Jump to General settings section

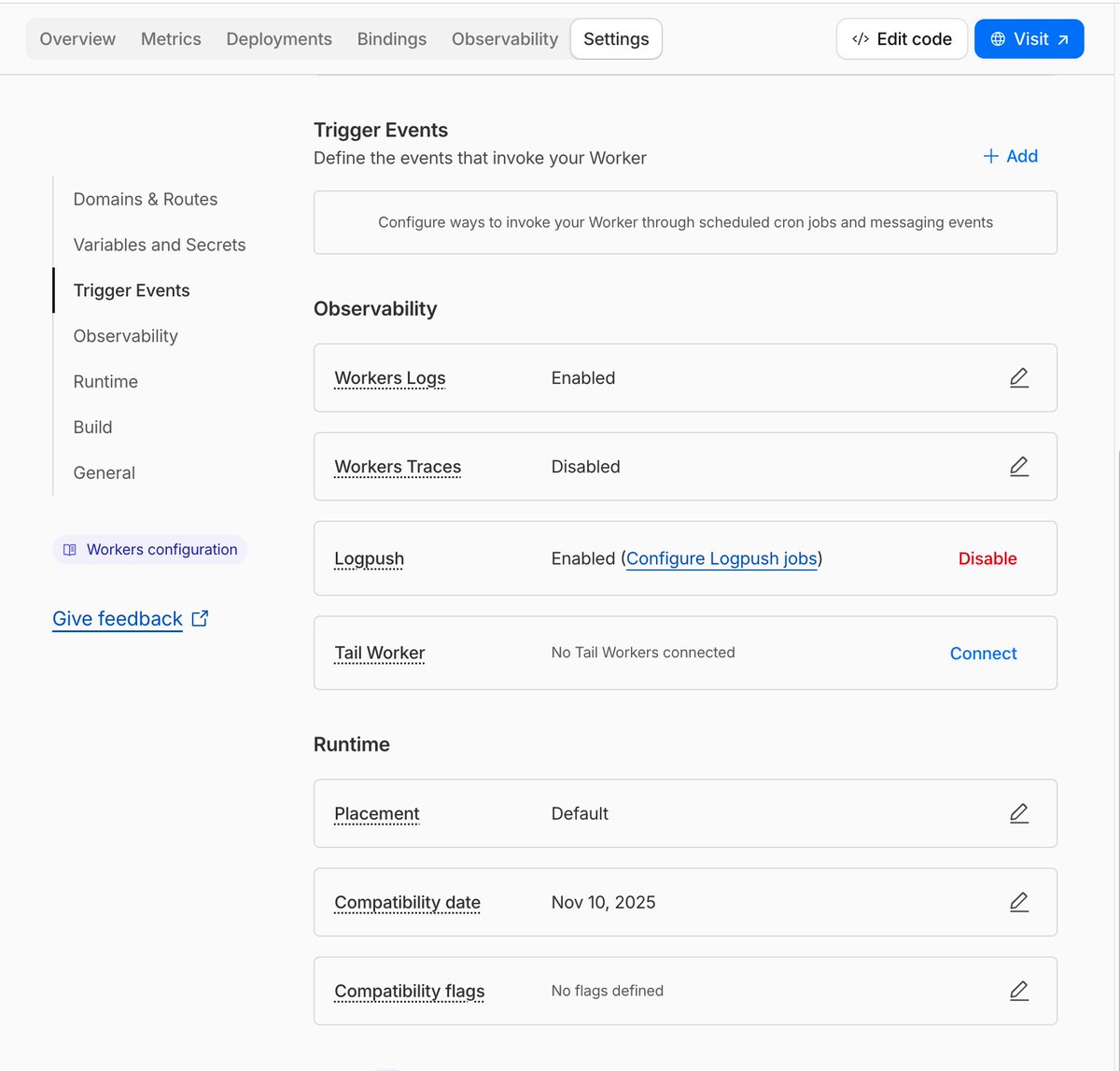tap(105, 472)
